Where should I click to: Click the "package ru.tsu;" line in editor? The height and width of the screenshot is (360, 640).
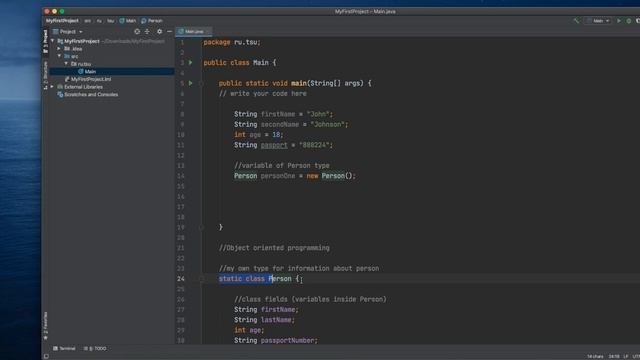pyautogui.click(x=232, y=42)
